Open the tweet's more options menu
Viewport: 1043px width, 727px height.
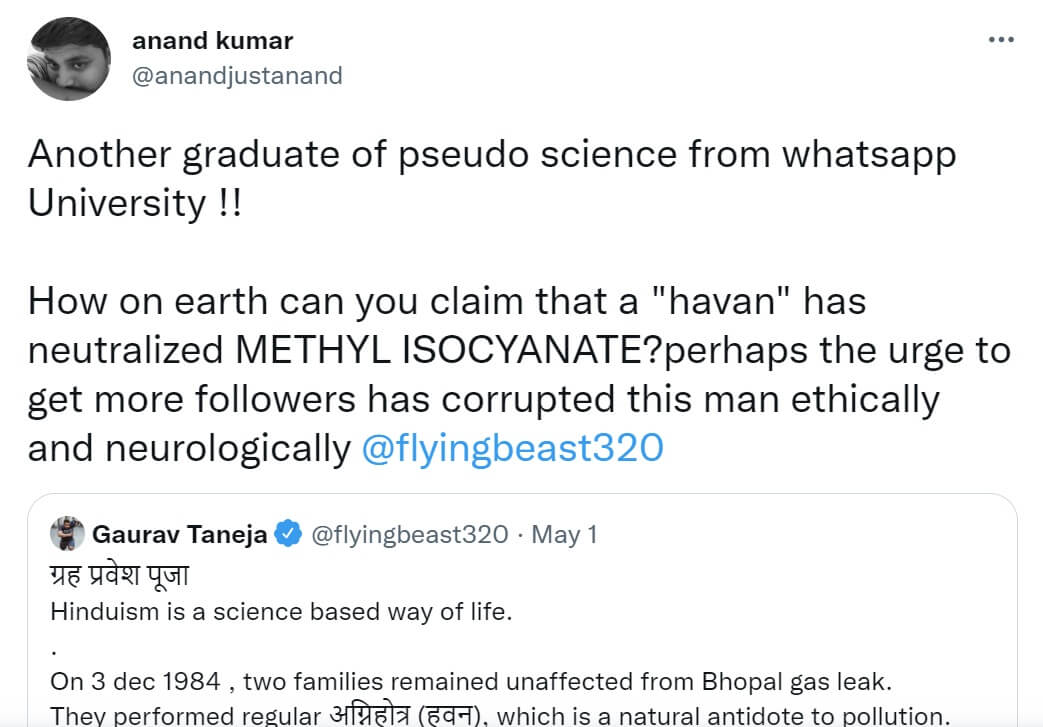tap(1000, 39)
